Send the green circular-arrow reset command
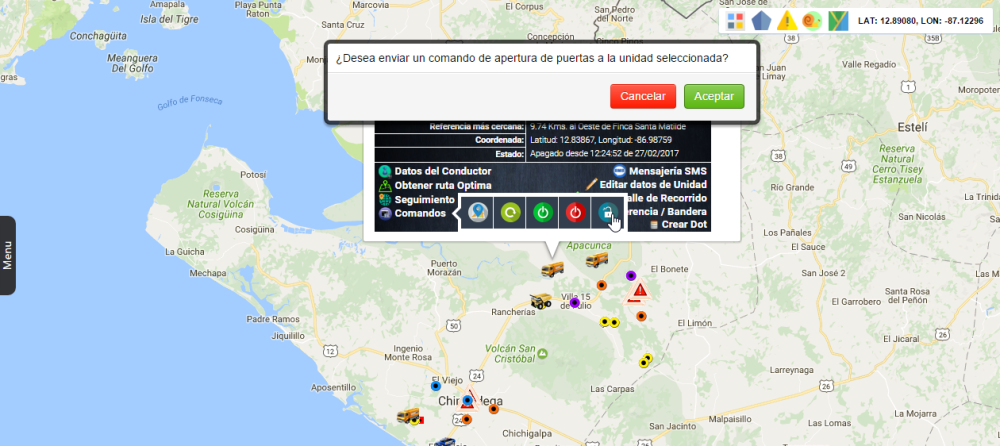The width and height of the screenshot is (1000, 446). (510, 213)
